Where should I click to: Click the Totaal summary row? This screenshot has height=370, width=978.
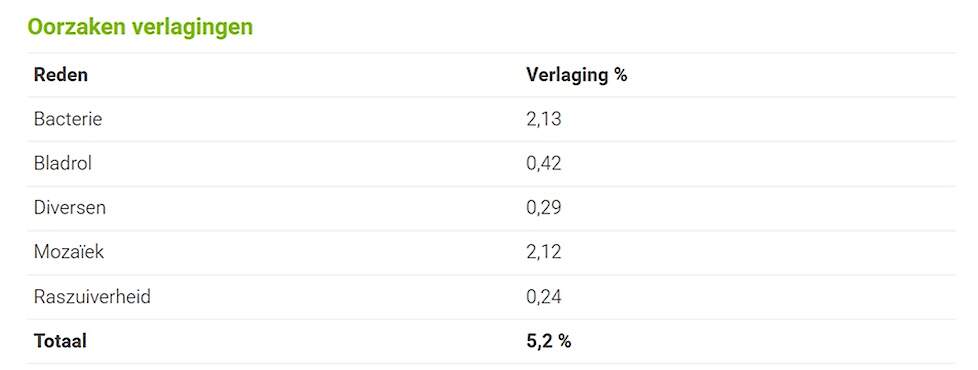(491, 342)
